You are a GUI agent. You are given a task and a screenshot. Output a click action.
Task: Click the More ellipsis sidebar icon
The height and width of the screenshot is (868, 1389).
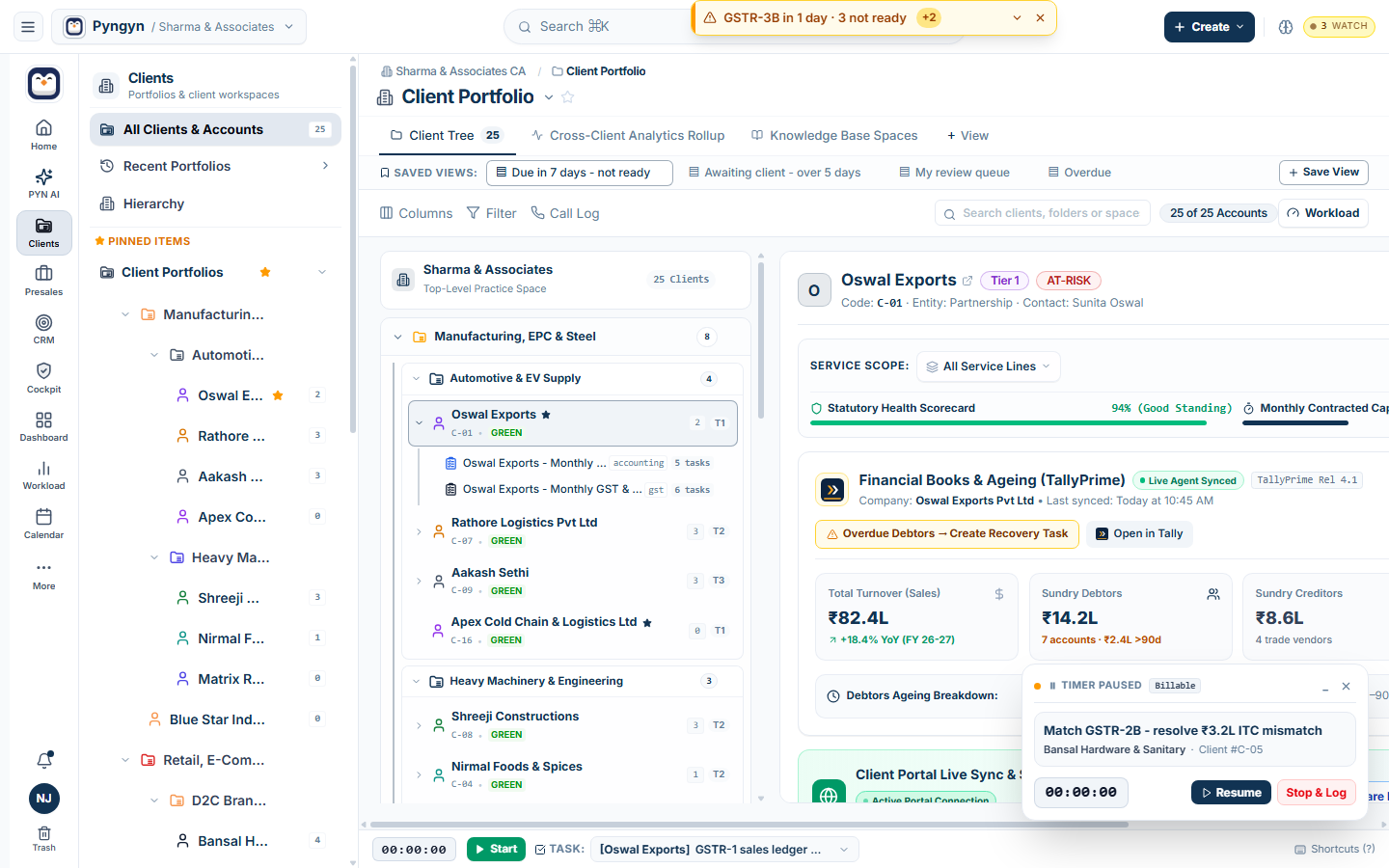[x=43, y=574]
